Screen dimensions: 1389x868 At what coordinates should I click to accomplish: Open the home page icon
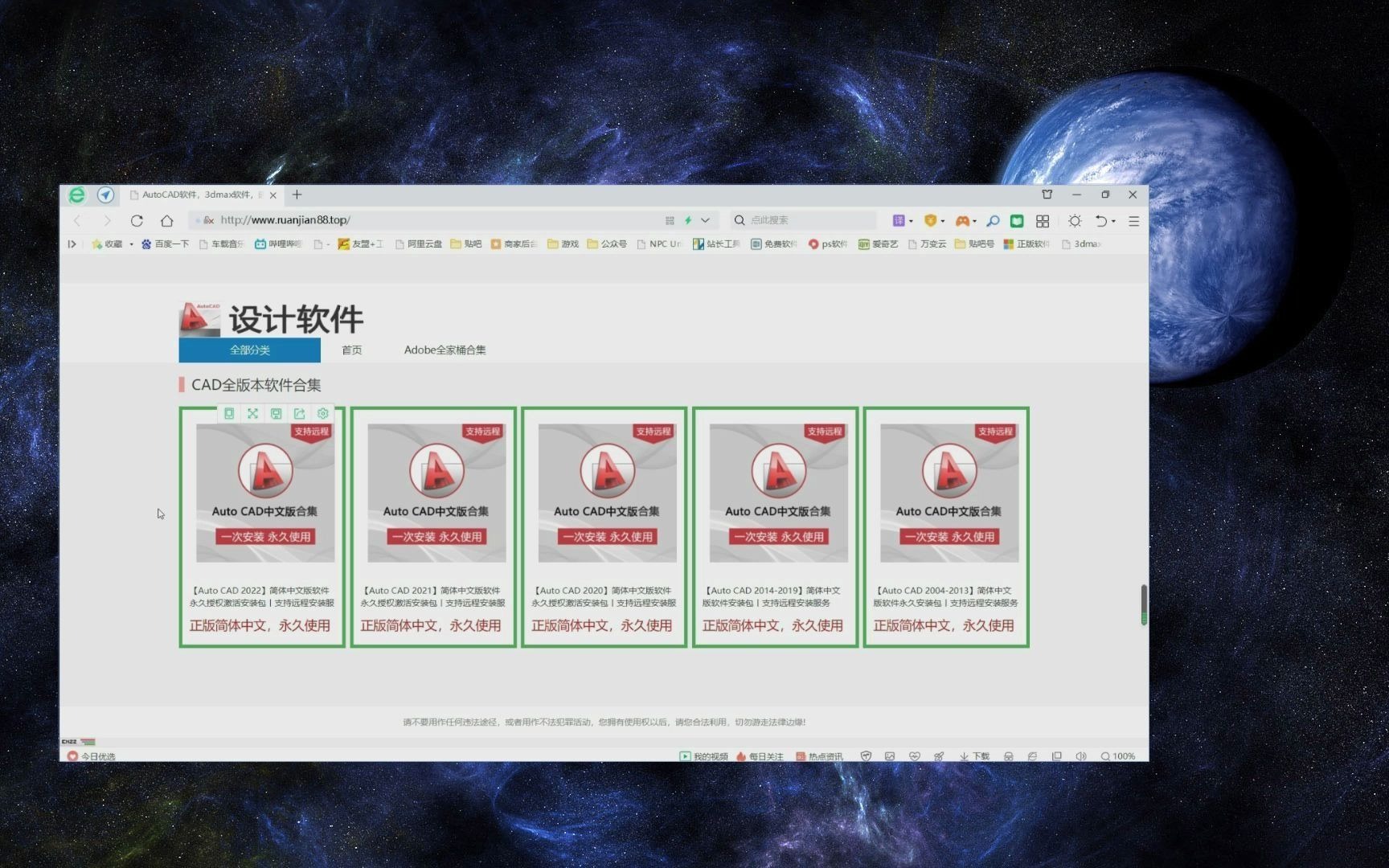coord(166,220)
